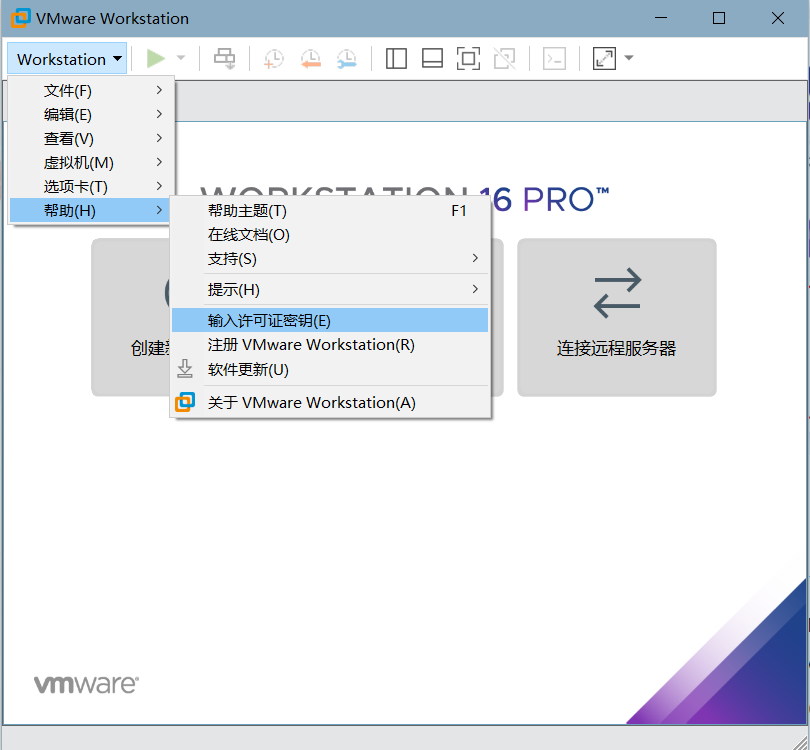810x750 pixels.
Task: Click the green power on play icon
Action: 155,58
